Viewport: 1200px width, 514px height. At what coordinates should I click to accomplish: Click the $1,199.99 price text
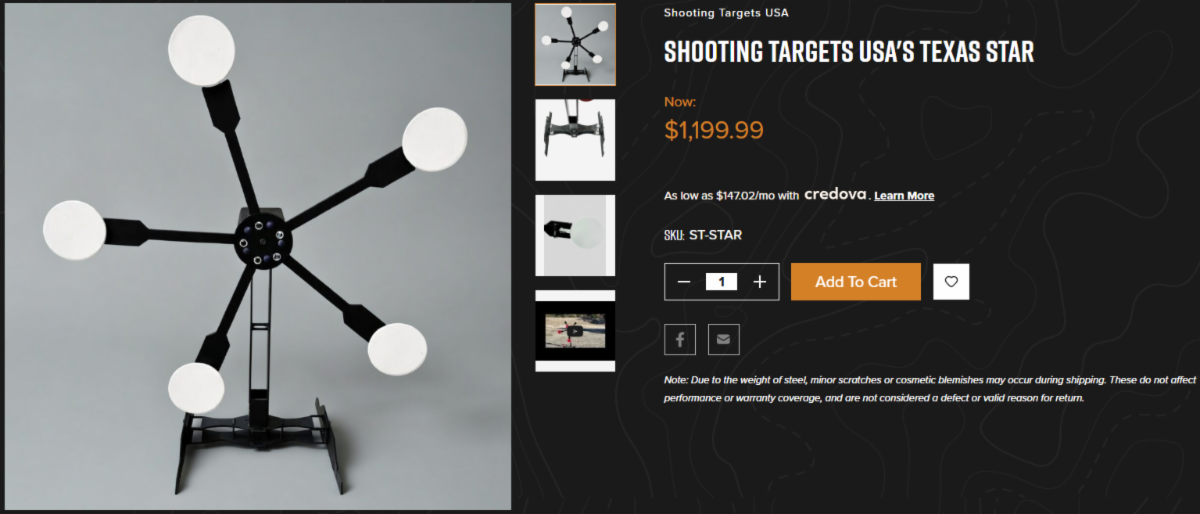coord(714,130)
